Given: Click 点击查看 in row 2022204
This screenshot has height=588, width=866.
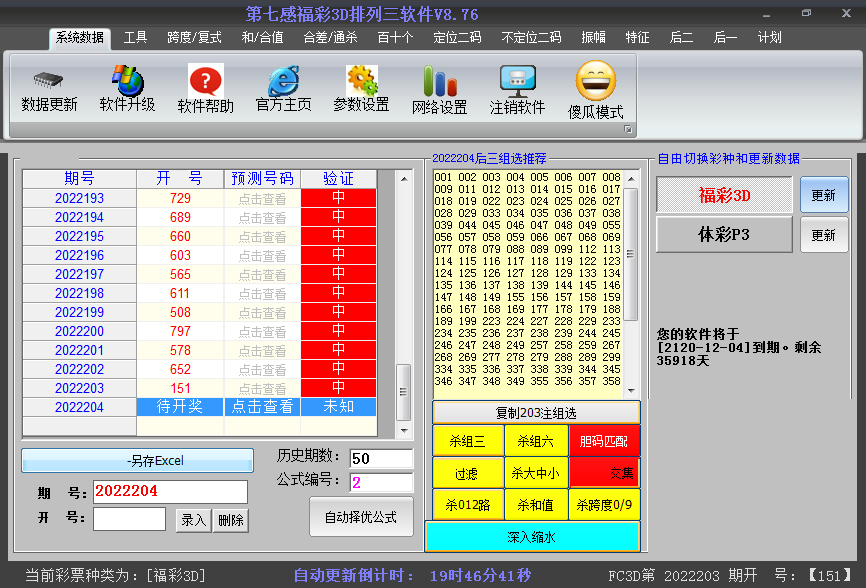Looking at the screenshot, I should coord(262,407).
